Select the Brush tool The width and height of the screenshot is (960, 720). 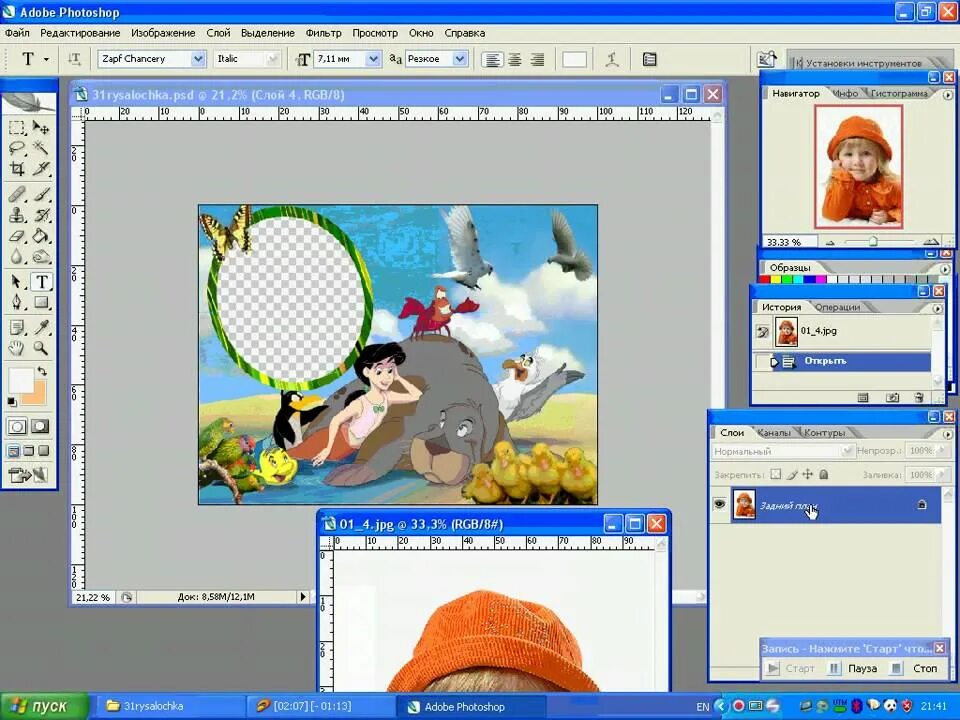click(x=40, y=195)
